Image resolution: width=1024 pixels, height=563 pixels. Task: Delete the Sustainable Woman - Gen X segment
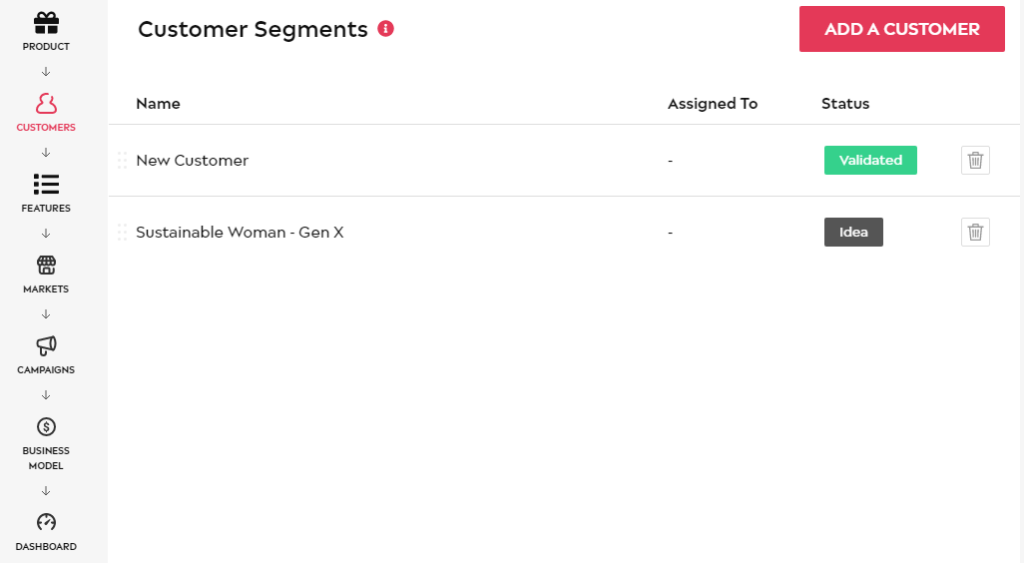click(x=975, y=232)
